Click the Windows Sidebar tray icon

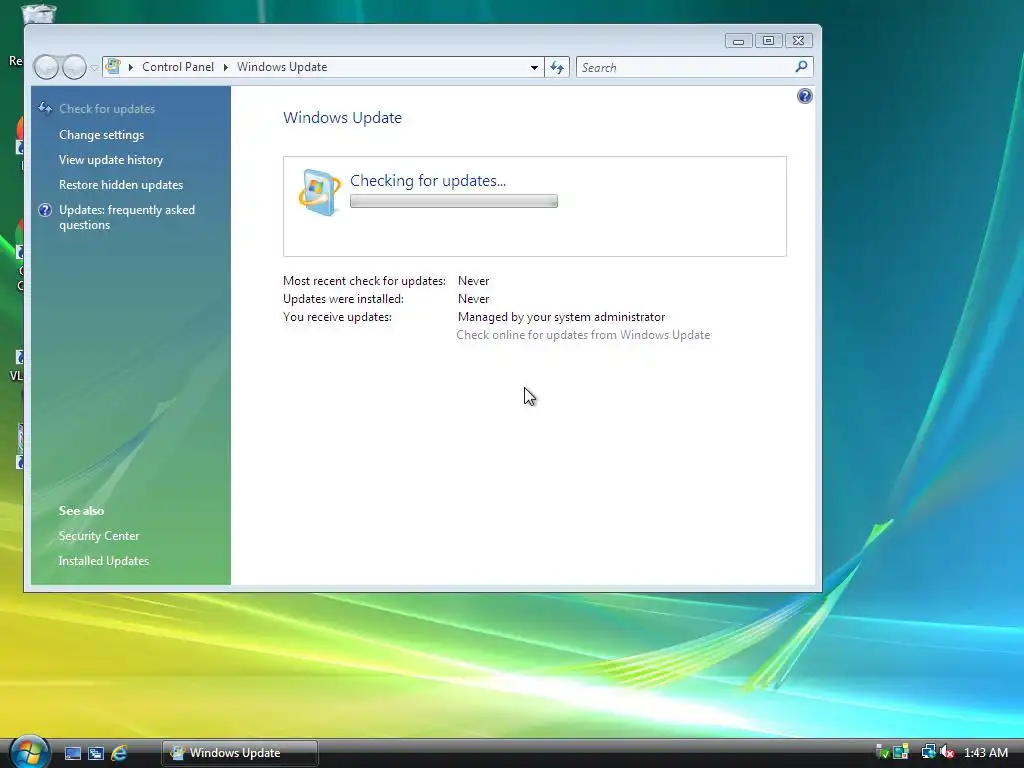tap(901, 752)
